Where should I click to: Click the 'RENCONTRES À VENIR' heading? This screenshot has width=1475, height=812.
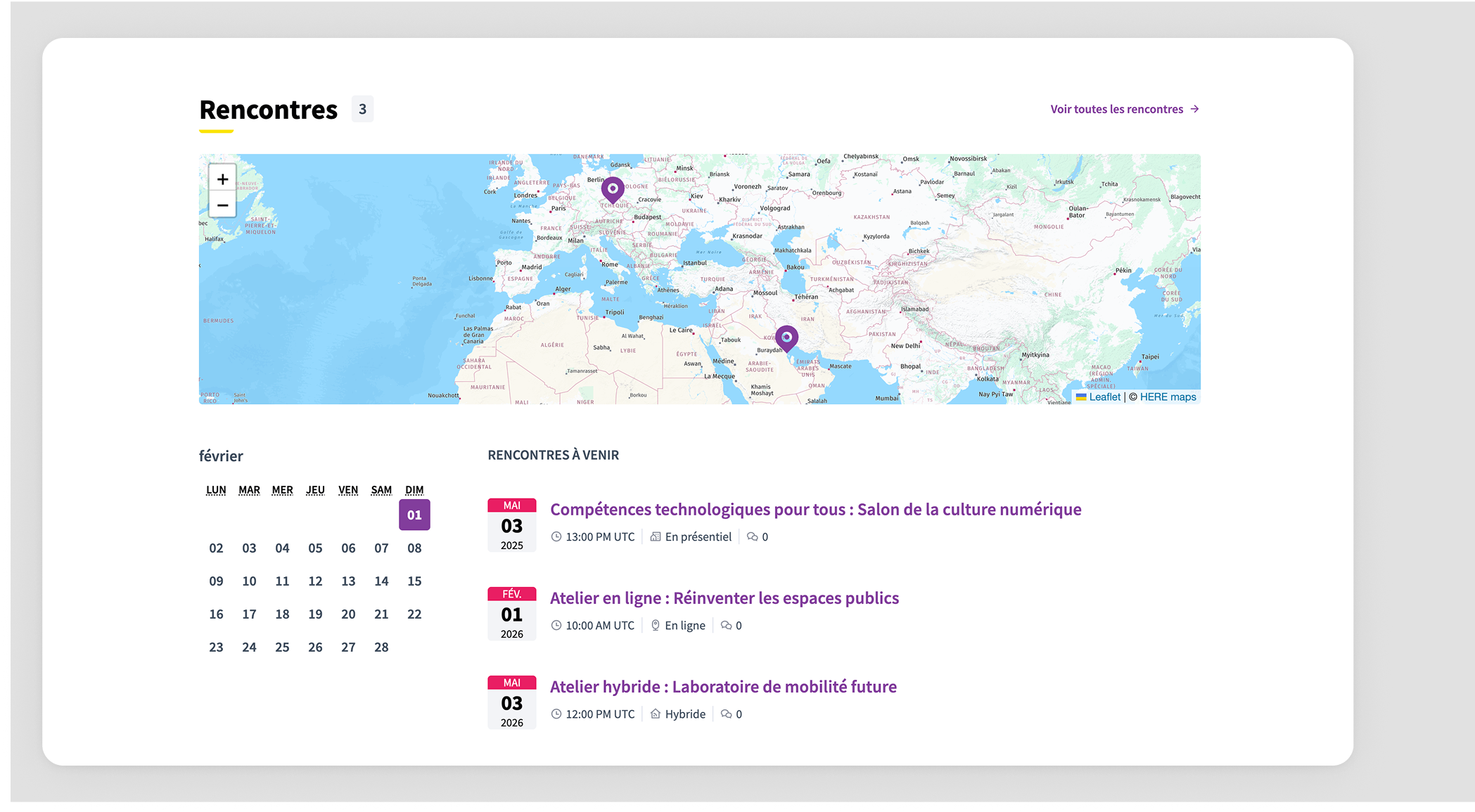click(x=554, y=455)
